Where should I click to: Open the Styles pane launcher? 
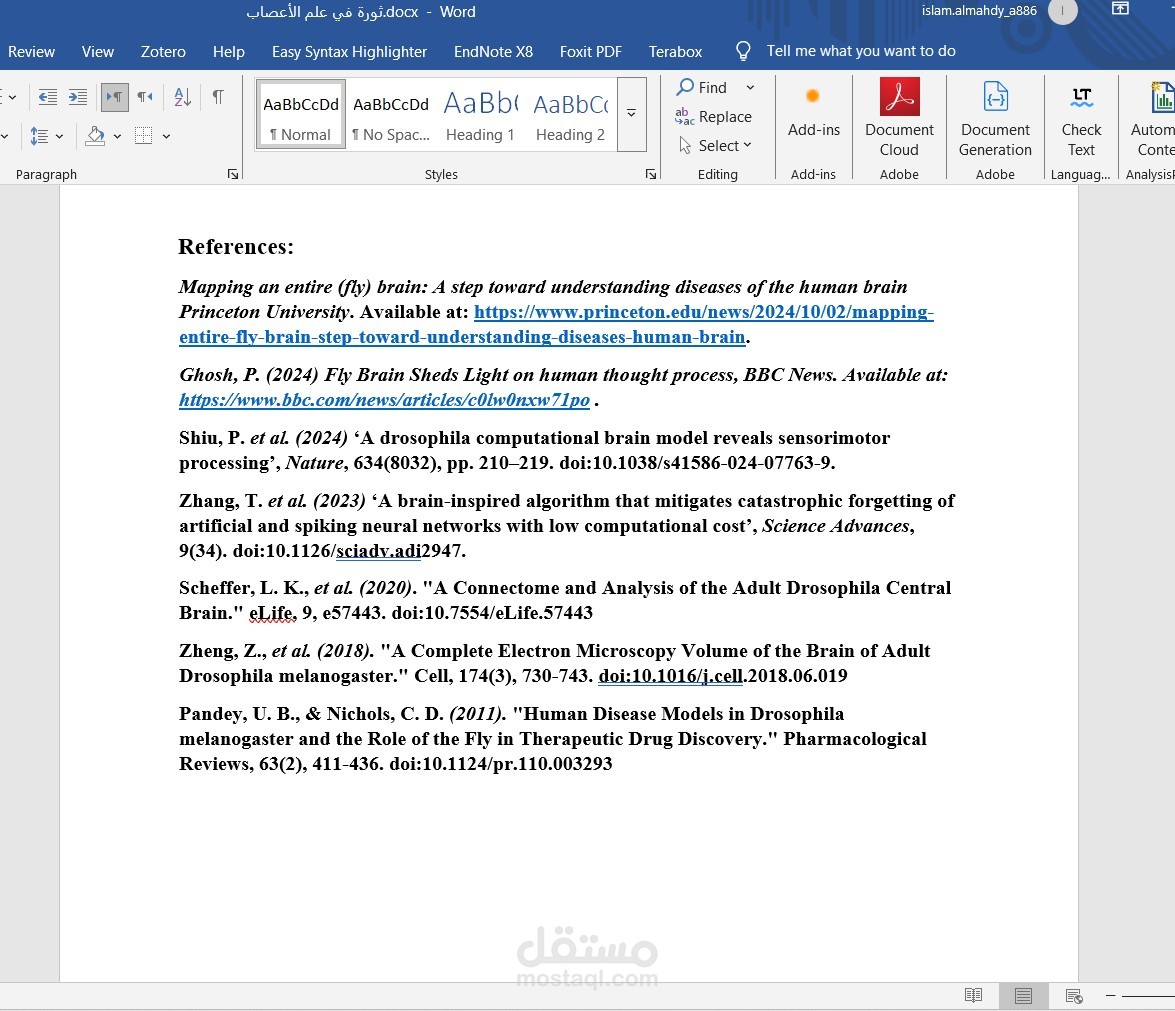(650, 175)
